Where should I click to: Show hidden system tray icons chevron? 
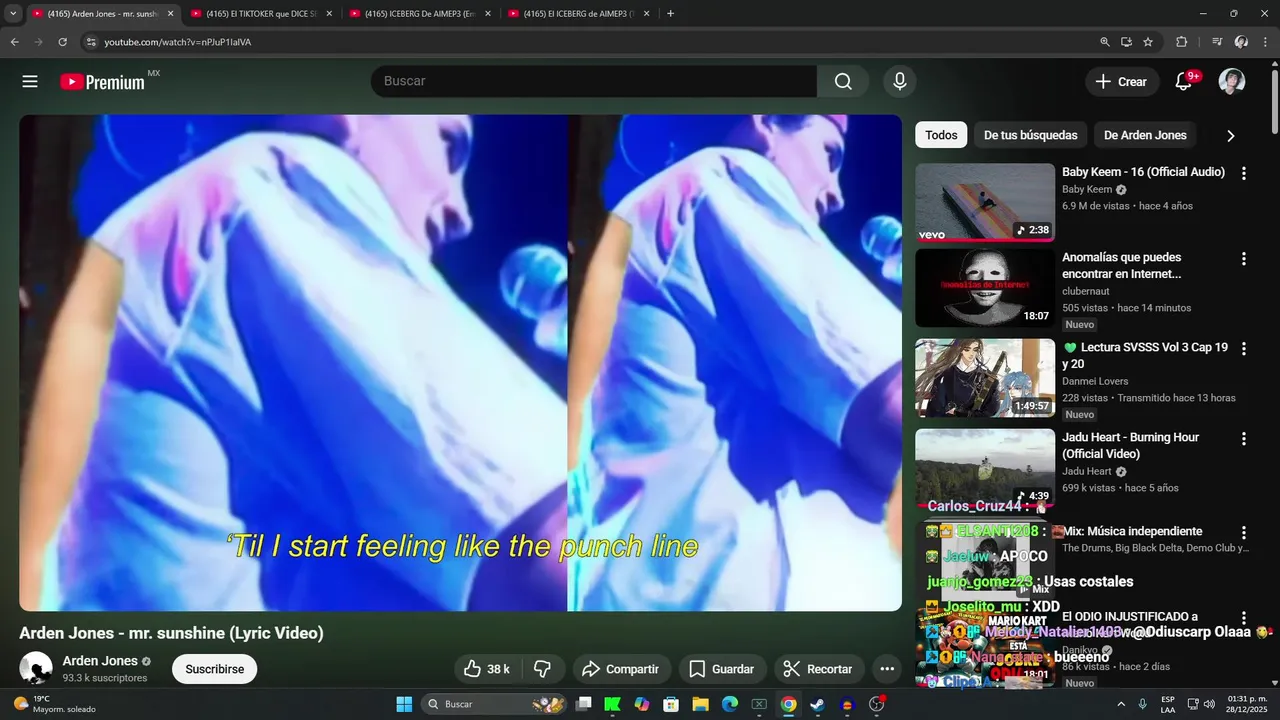pyautogui.click(x=1120, y=704)
